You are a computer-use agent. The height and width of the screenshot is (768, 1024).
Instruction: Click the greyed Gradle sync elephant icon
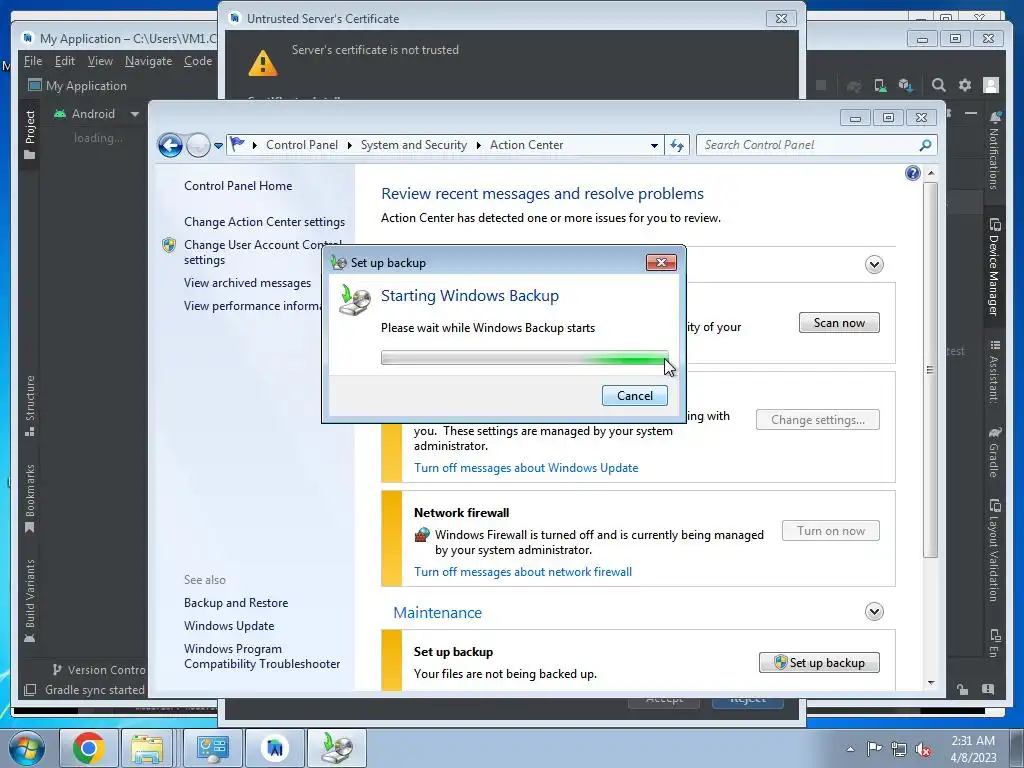[x=854, y=85]
